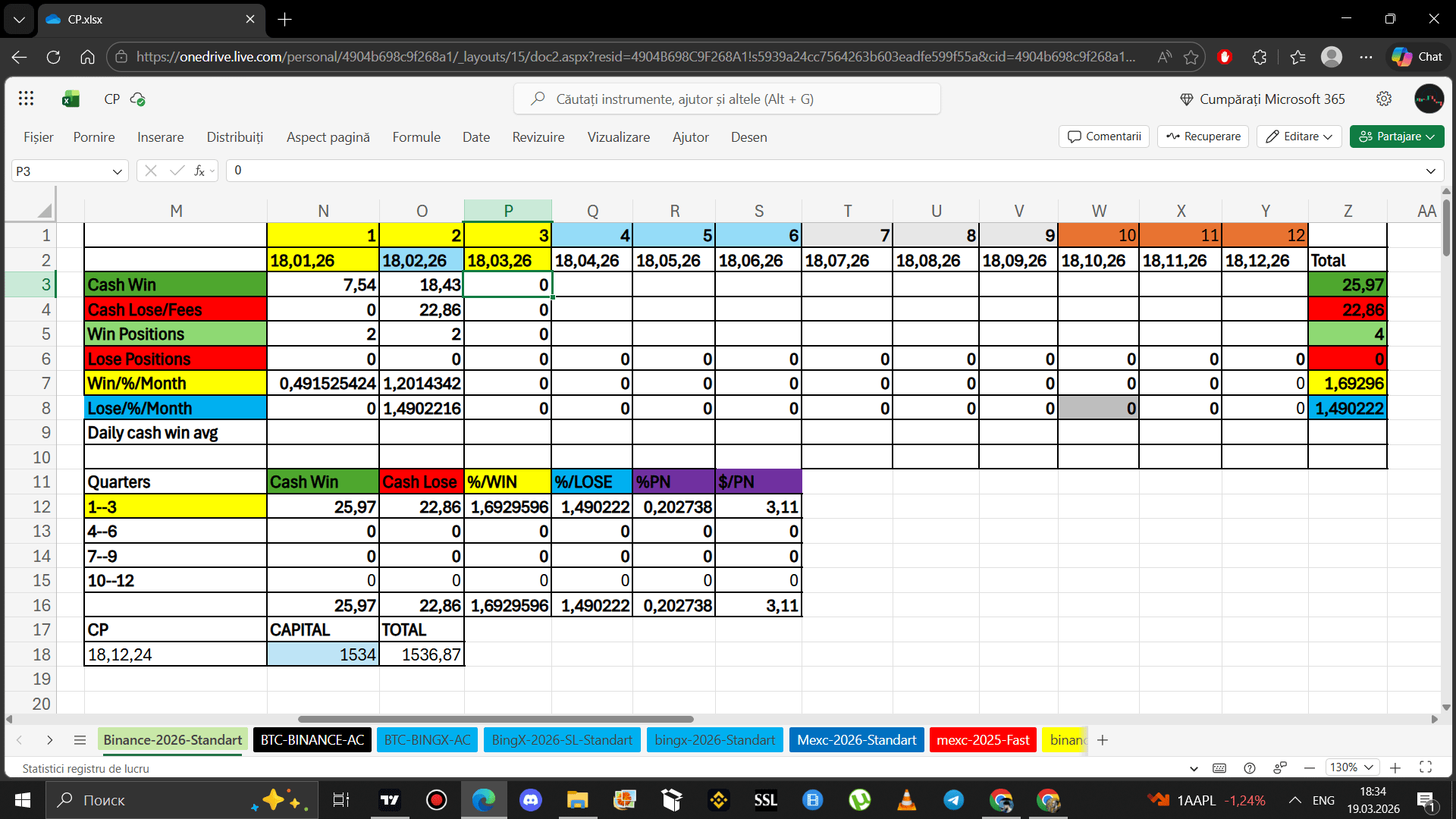Click the feedback icon in status bar
Screen dimensions: 1456x819
[1280, 767]
